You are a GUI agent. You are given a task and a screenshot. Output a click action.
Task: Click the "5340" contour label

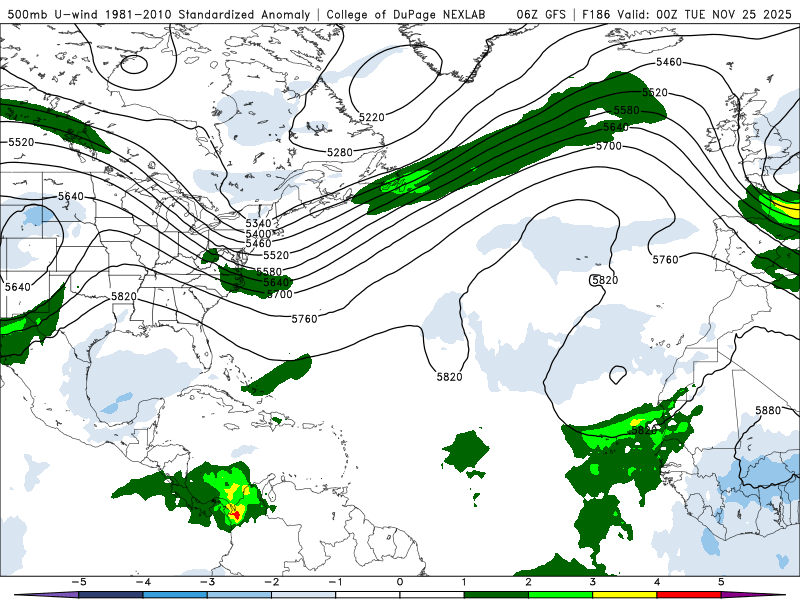(x=258, y=223)
